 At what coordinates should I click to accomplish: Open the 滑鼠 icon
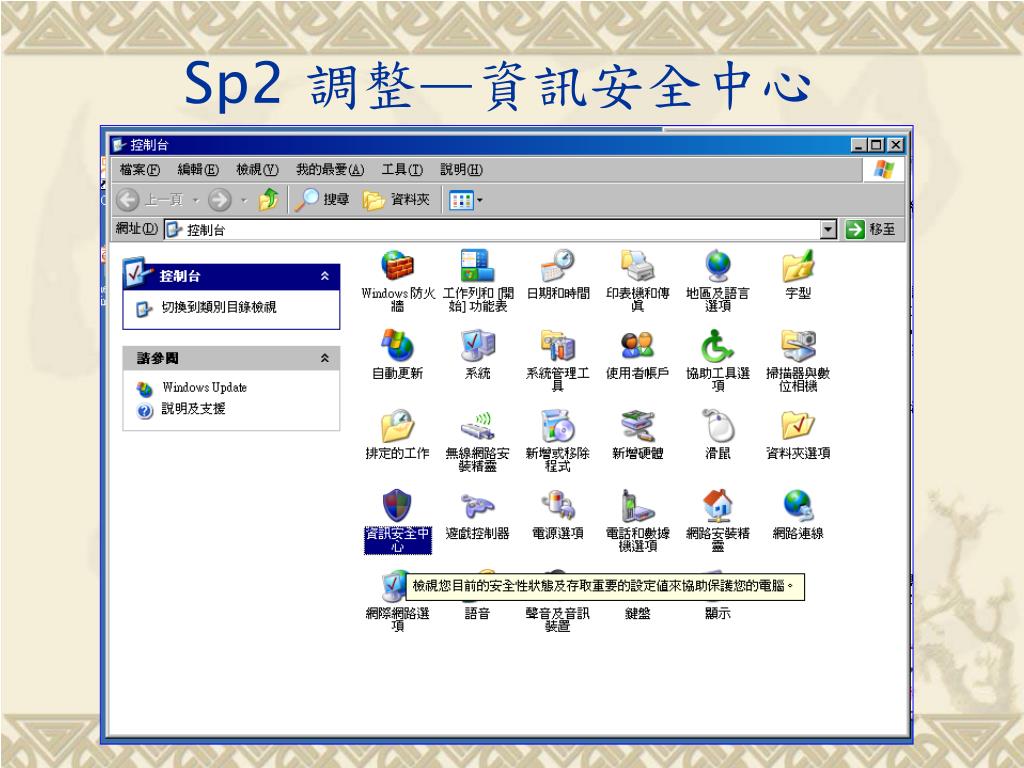[718, 426]
